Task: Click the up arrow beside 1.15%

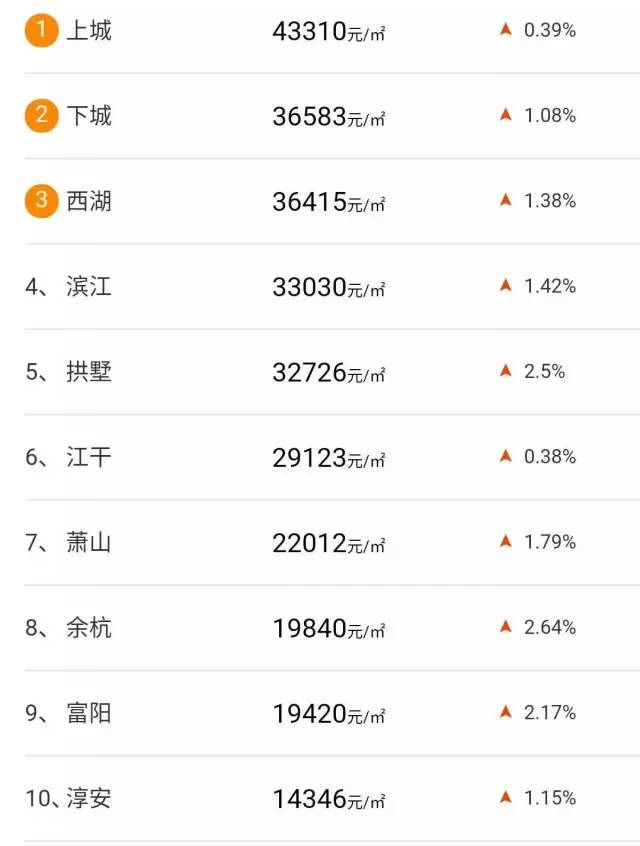Action: coord(506,798)
